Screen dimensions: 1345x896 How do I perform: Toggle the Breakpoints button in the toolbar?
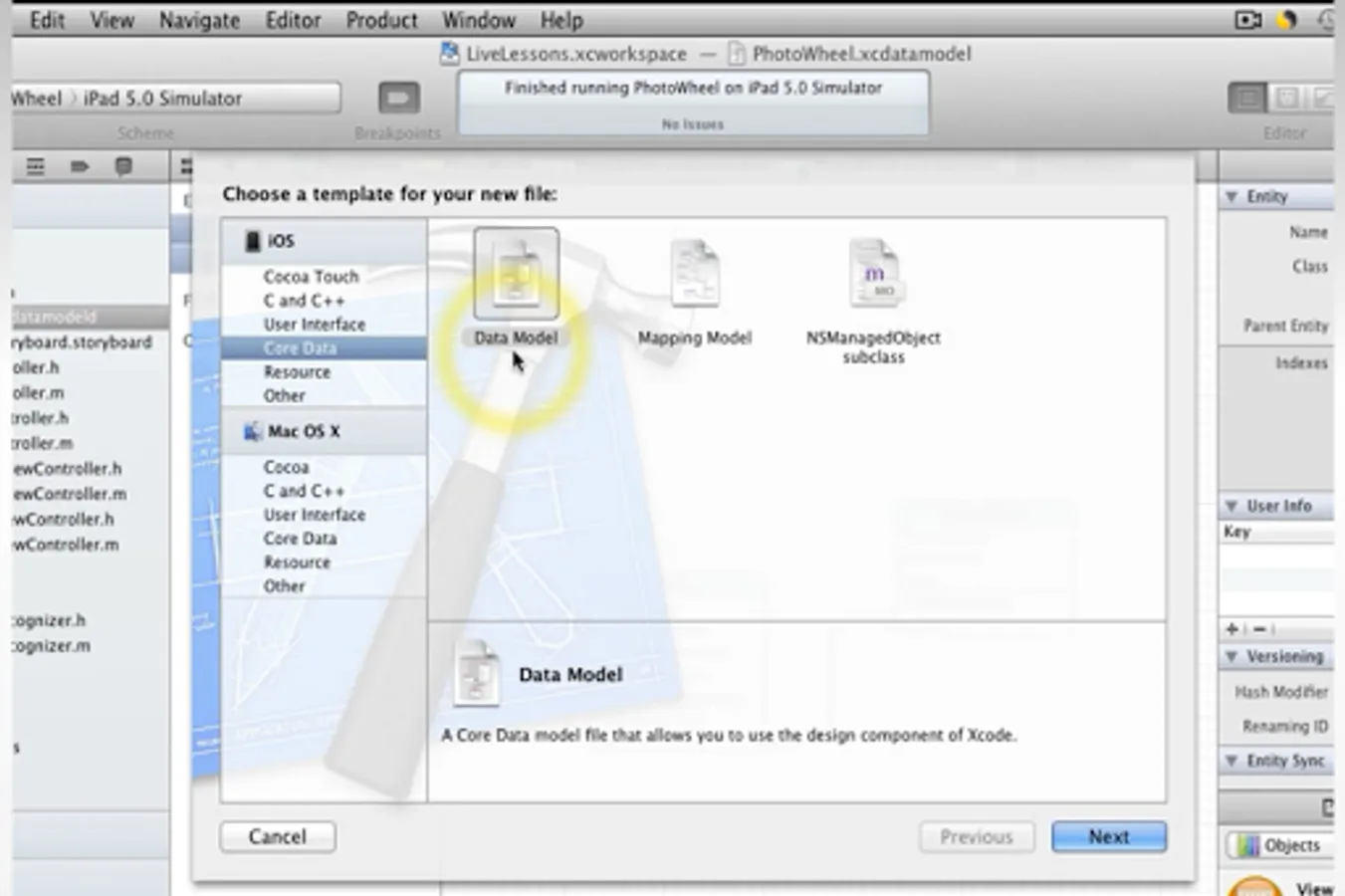click(397, 99)
